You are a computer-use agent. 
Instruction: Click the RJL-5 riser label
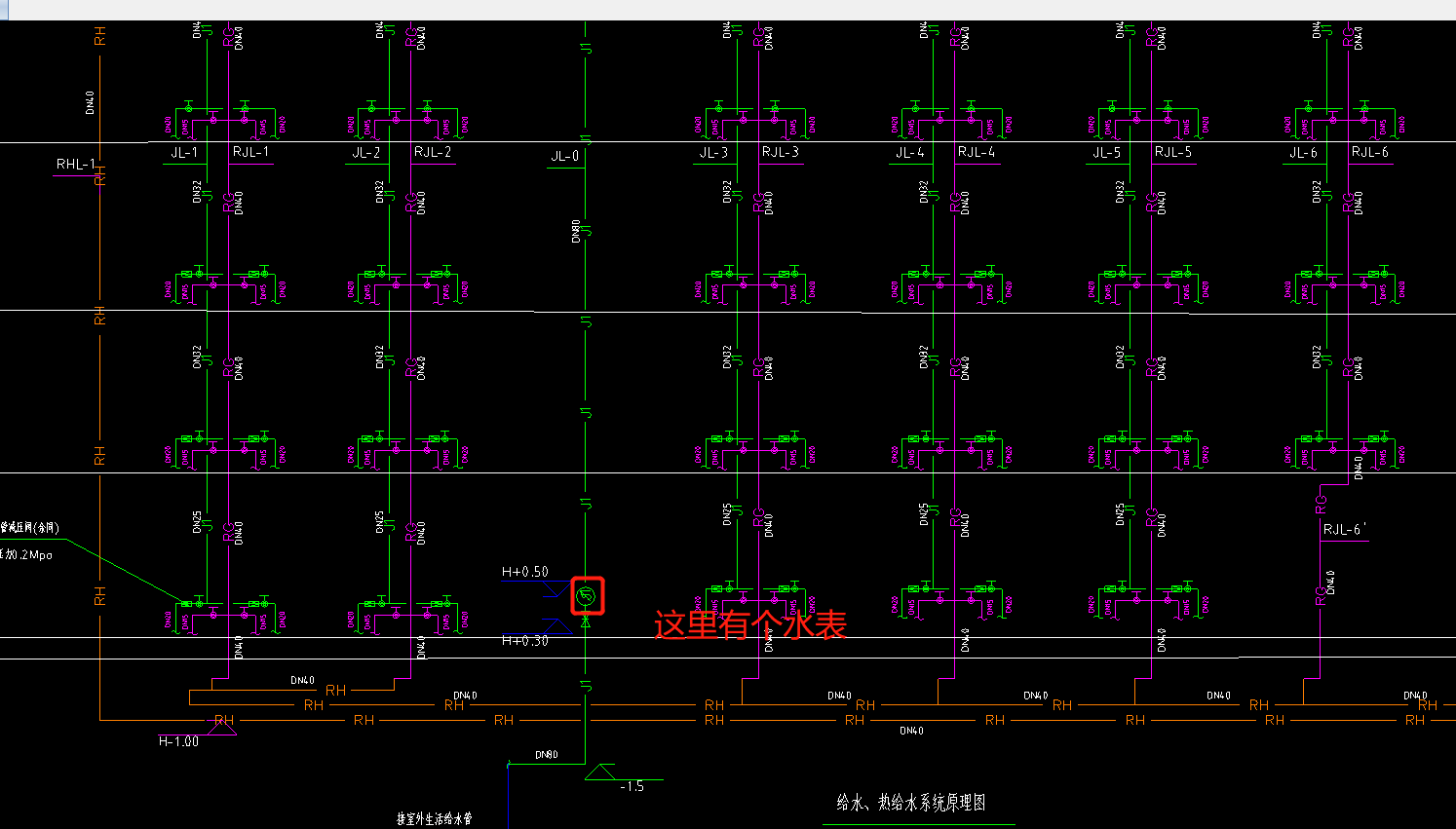pyautogui.click(x=1173, y=152)
